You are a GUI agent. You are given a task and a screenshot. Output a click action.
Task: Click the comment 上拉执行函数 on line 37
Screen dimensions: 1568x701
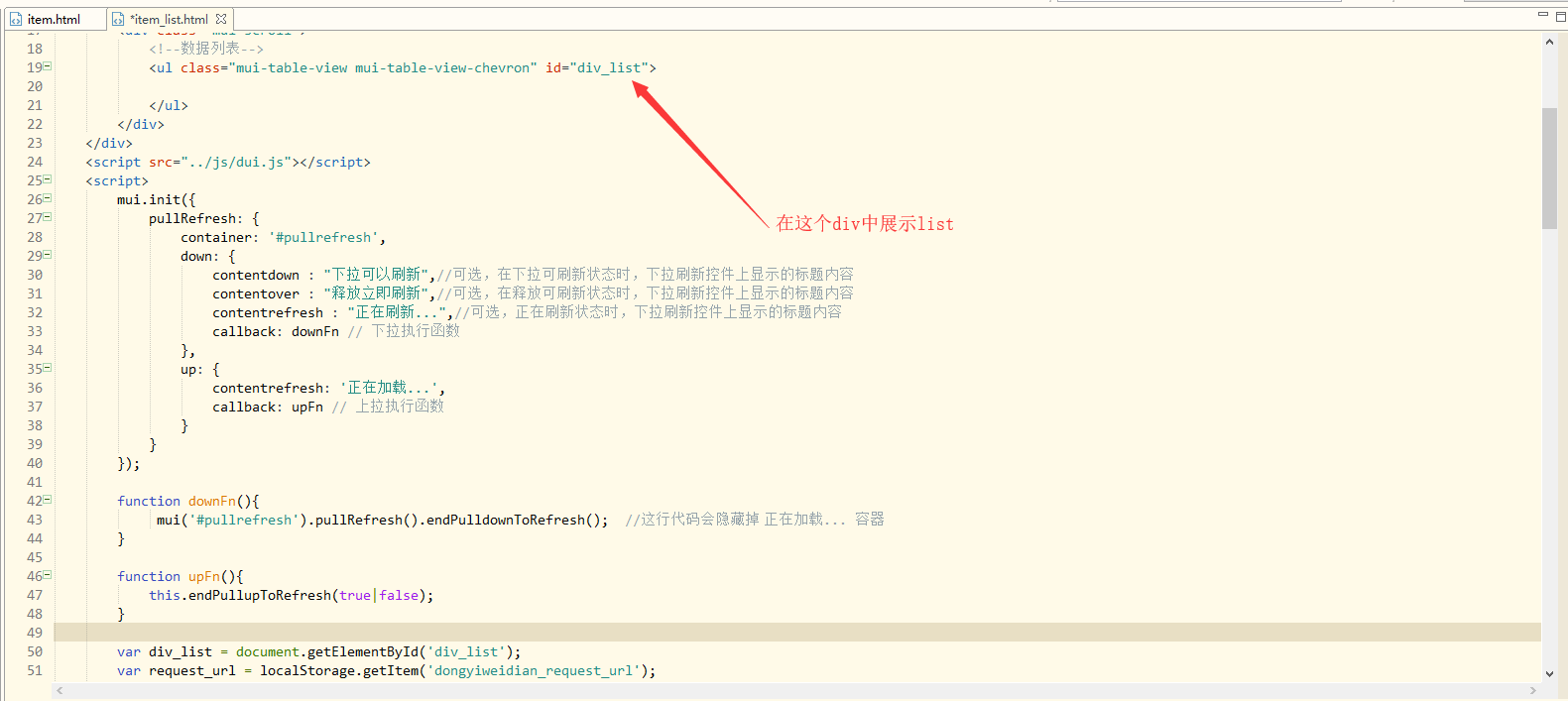pyautogui.click(x=400, y=407)
